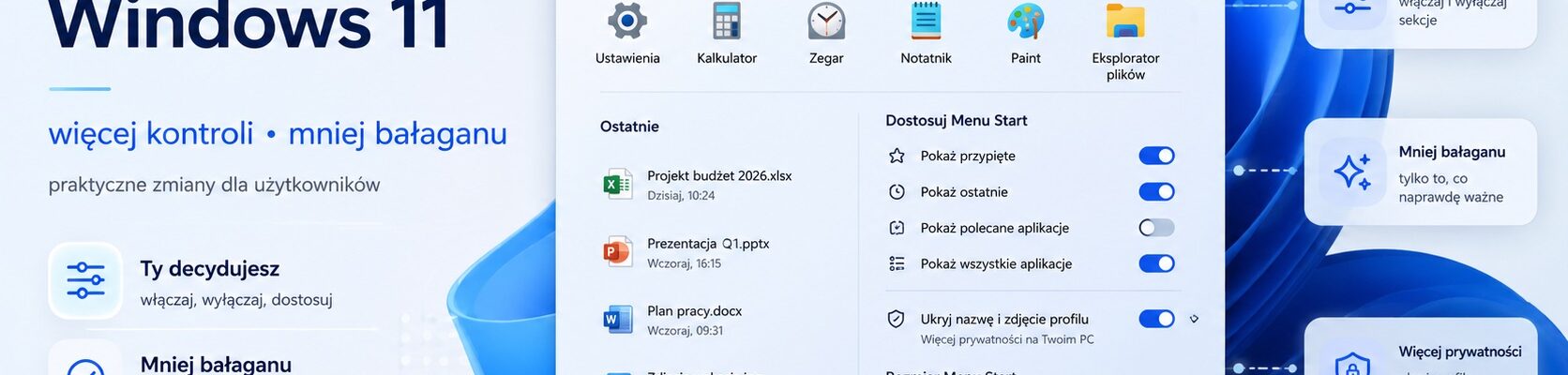Click the Więcej prywatności card title

(x=1460, y=352)
